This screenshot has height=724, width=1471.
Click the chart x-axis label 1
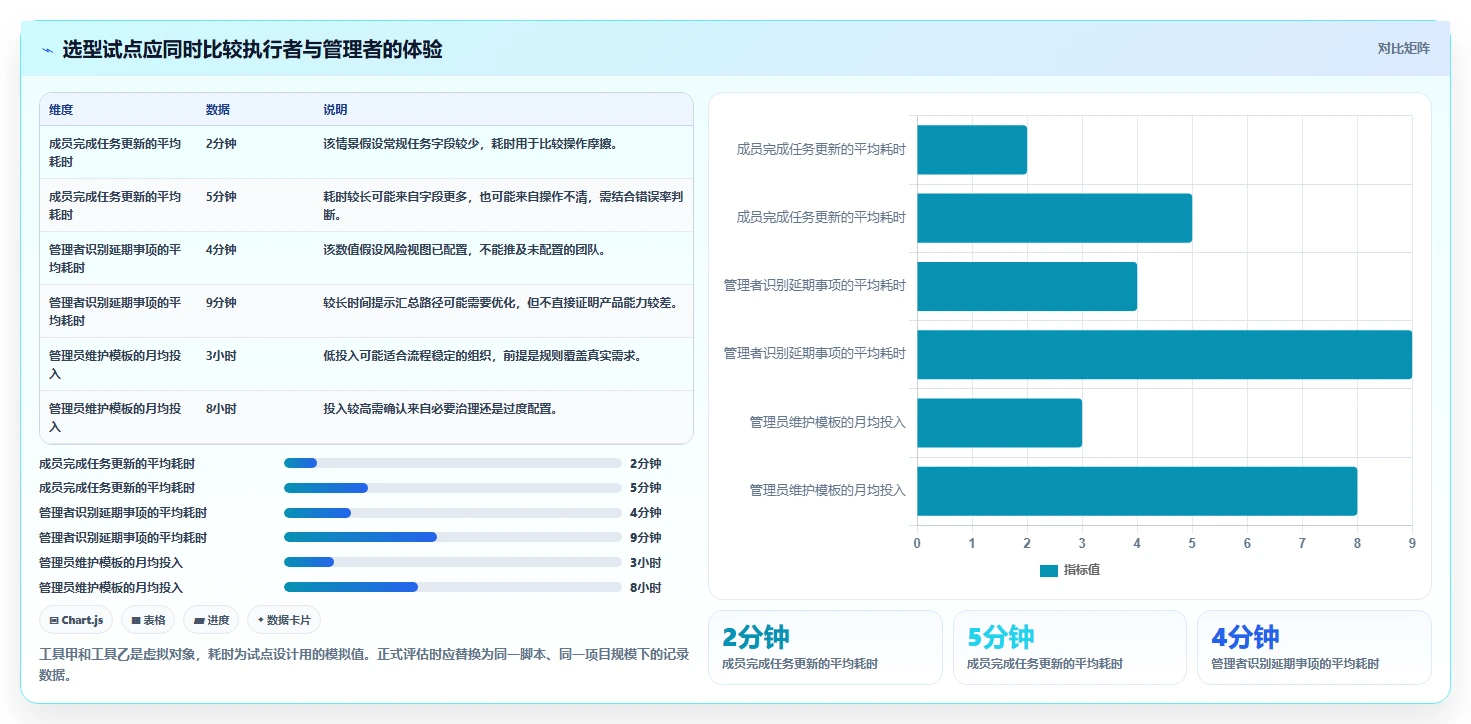[972, 543]
